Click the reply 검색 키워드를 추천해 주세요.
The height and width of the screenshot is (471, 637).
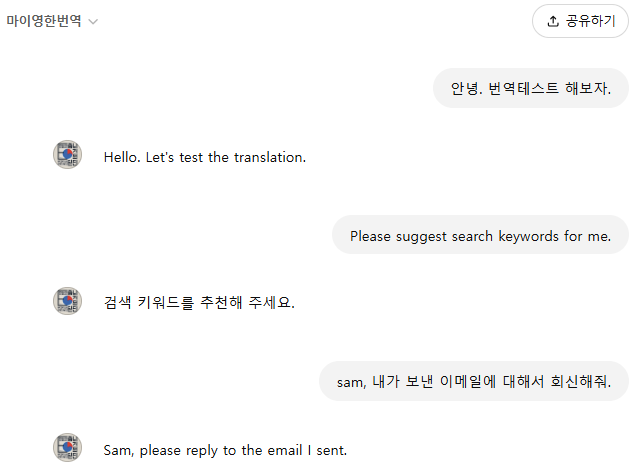click(x=199, y=302)
